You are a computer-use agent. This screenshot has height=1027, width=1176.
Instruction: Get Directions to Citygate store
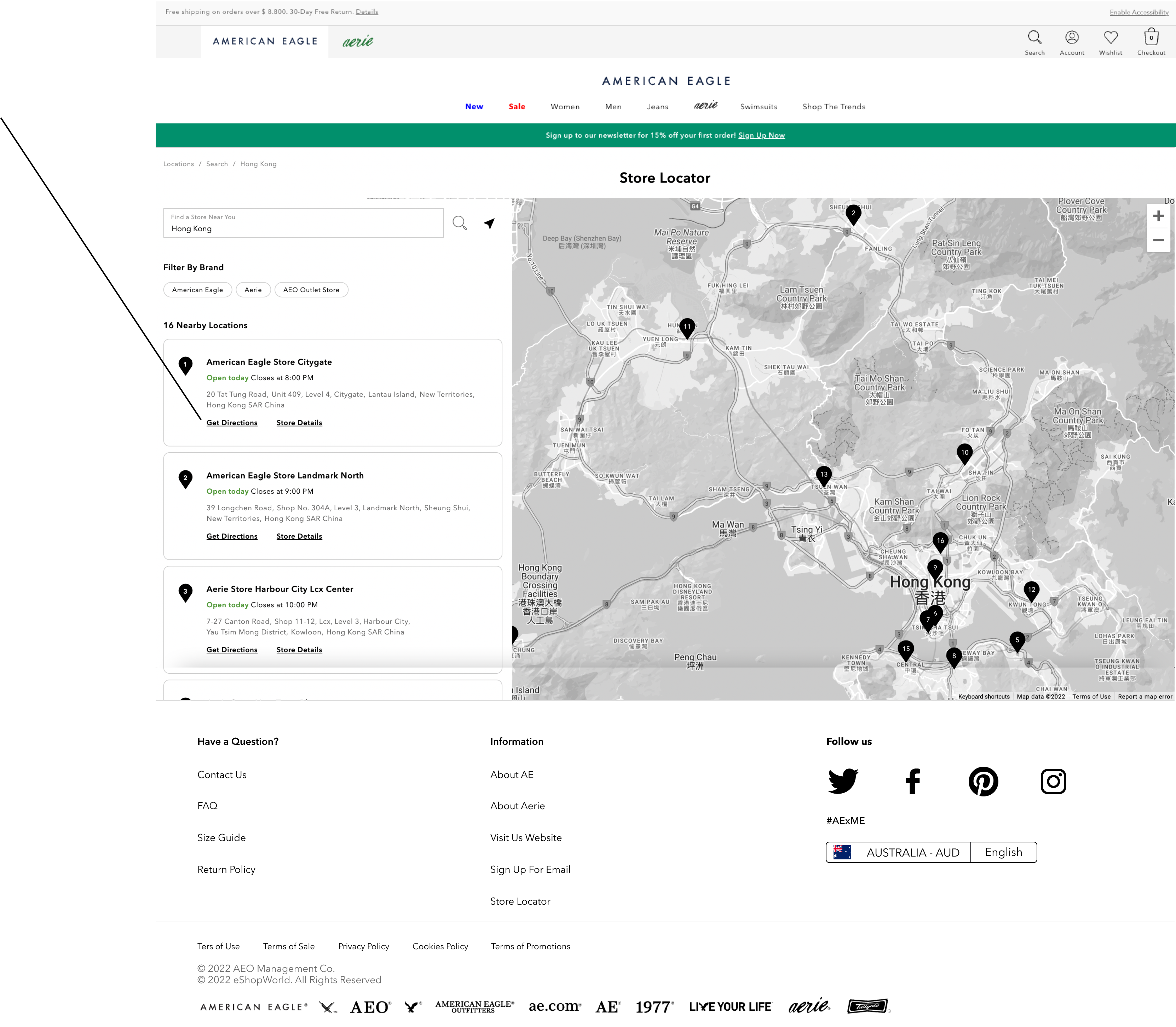click(x=232, y=423)
